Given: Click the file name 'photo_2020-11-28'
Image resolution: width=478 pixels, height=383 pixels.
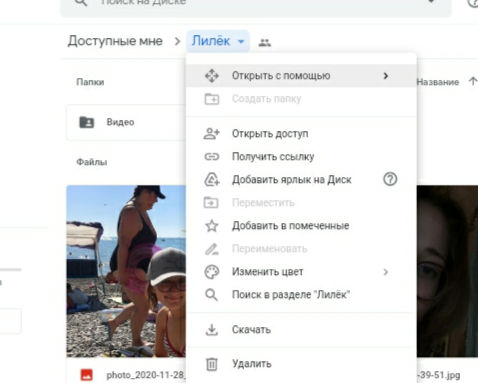Looking at the screenshot, I should point(146,375).
